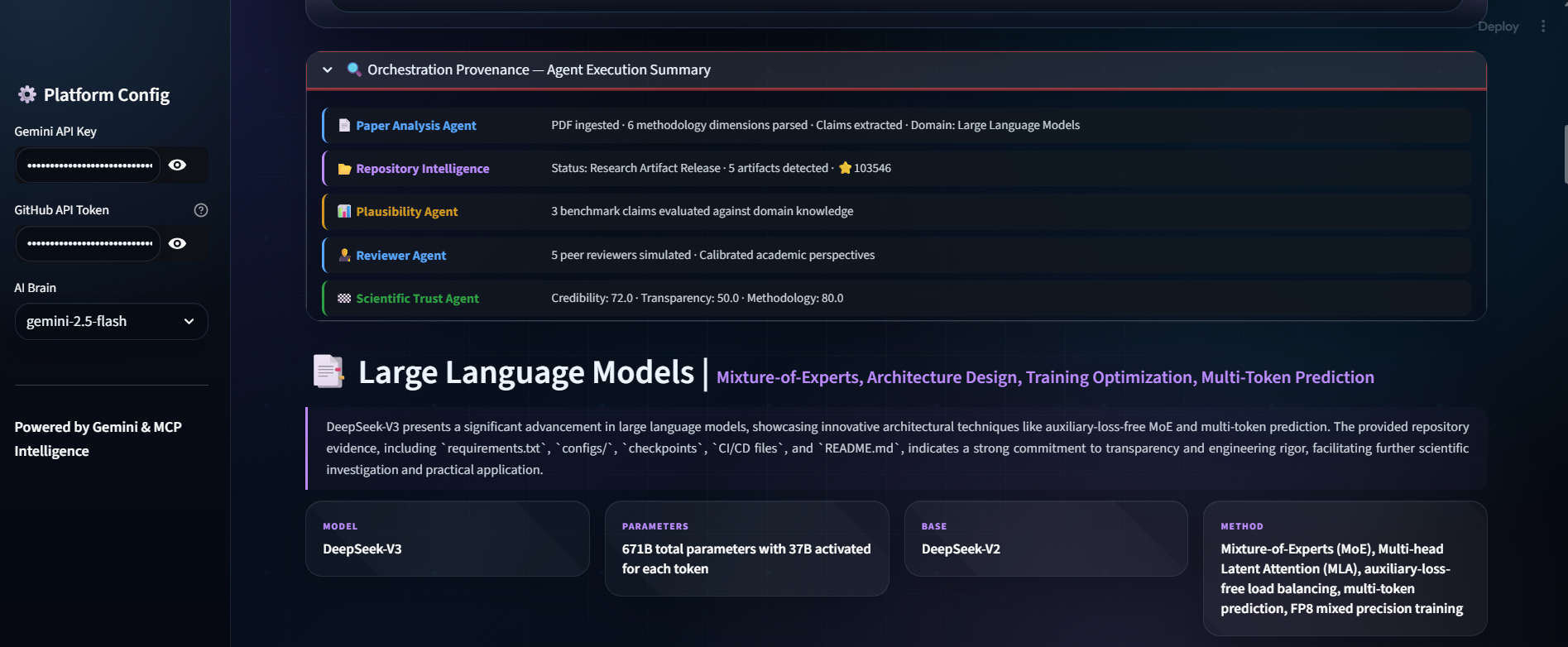Open the GitHub API Token help tooltip

coord(201,210)
